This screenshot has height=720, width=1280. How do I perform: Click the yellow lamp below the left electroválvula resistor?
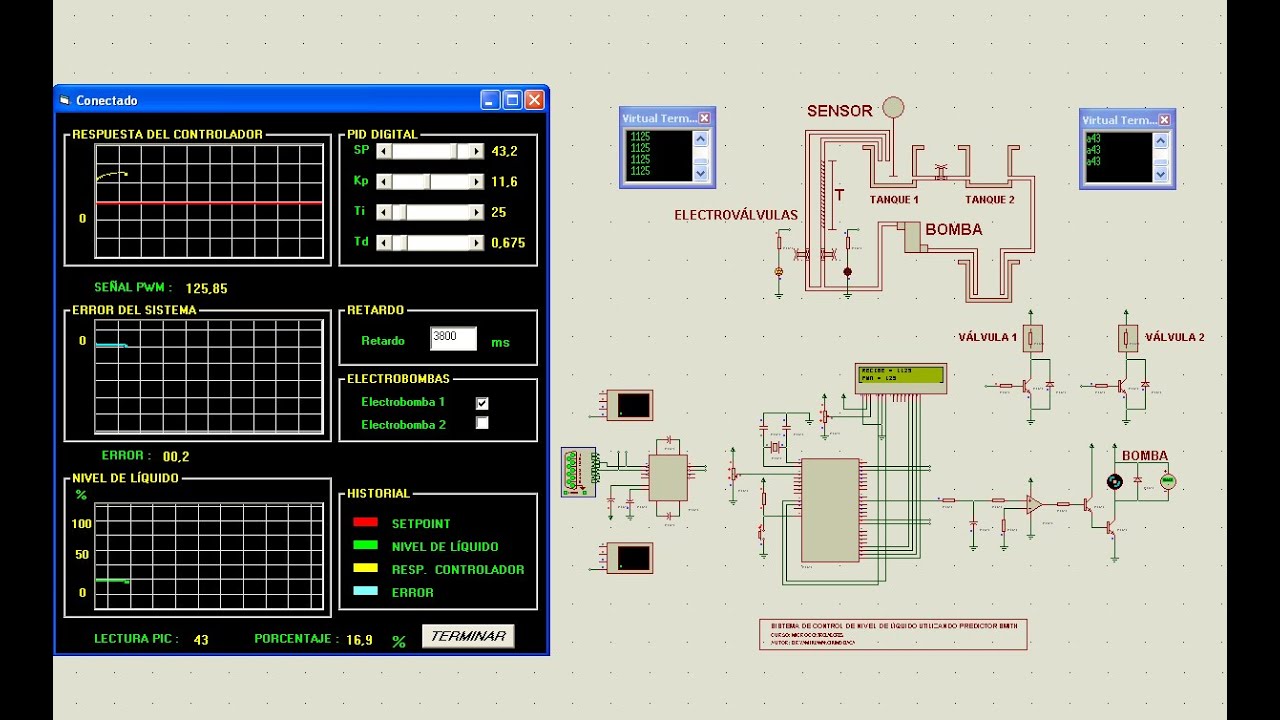(x=779, y=271)
